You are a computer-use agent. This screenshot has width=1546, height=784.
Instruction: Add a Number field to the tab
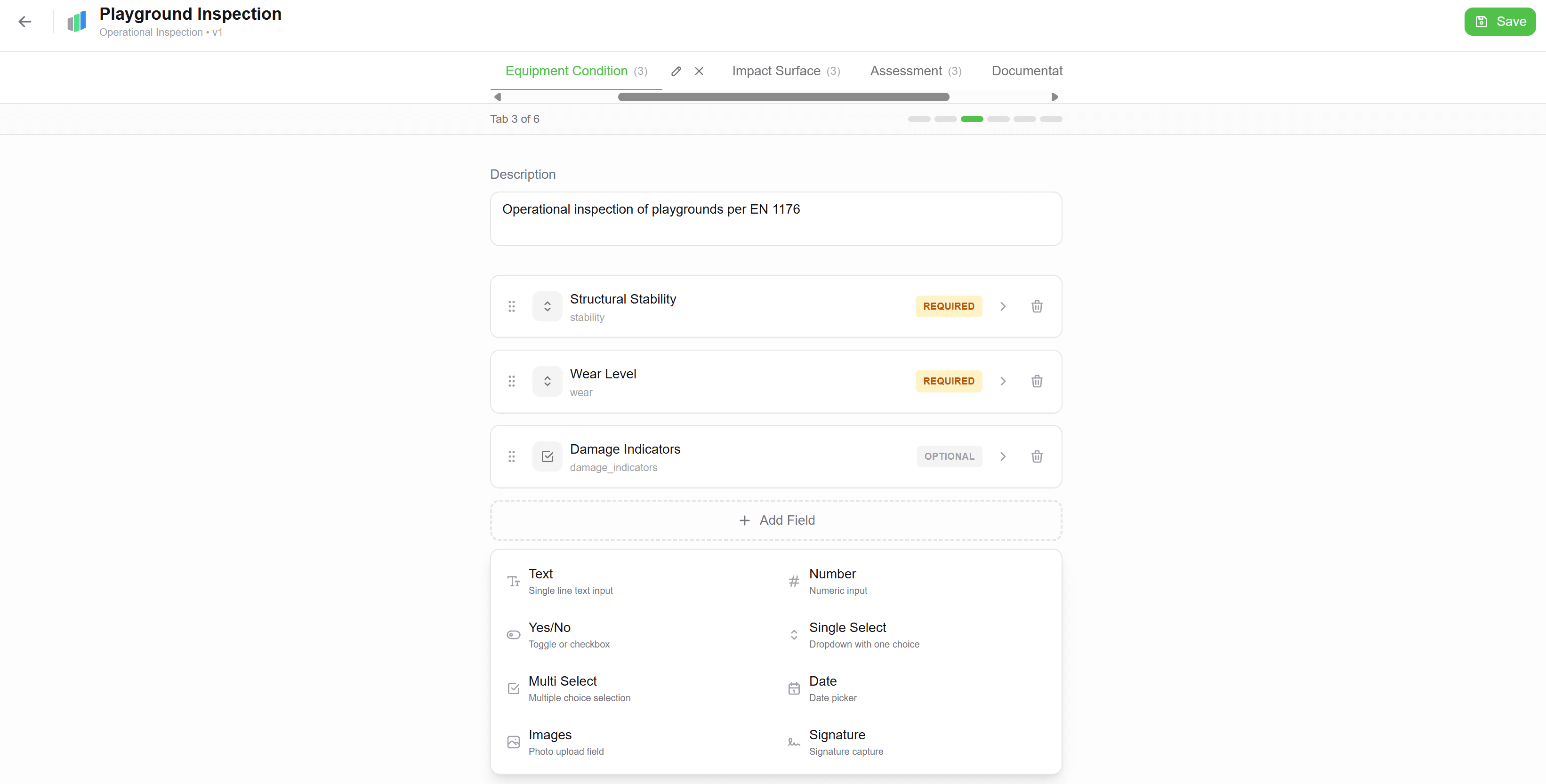(x=833, y=581)
